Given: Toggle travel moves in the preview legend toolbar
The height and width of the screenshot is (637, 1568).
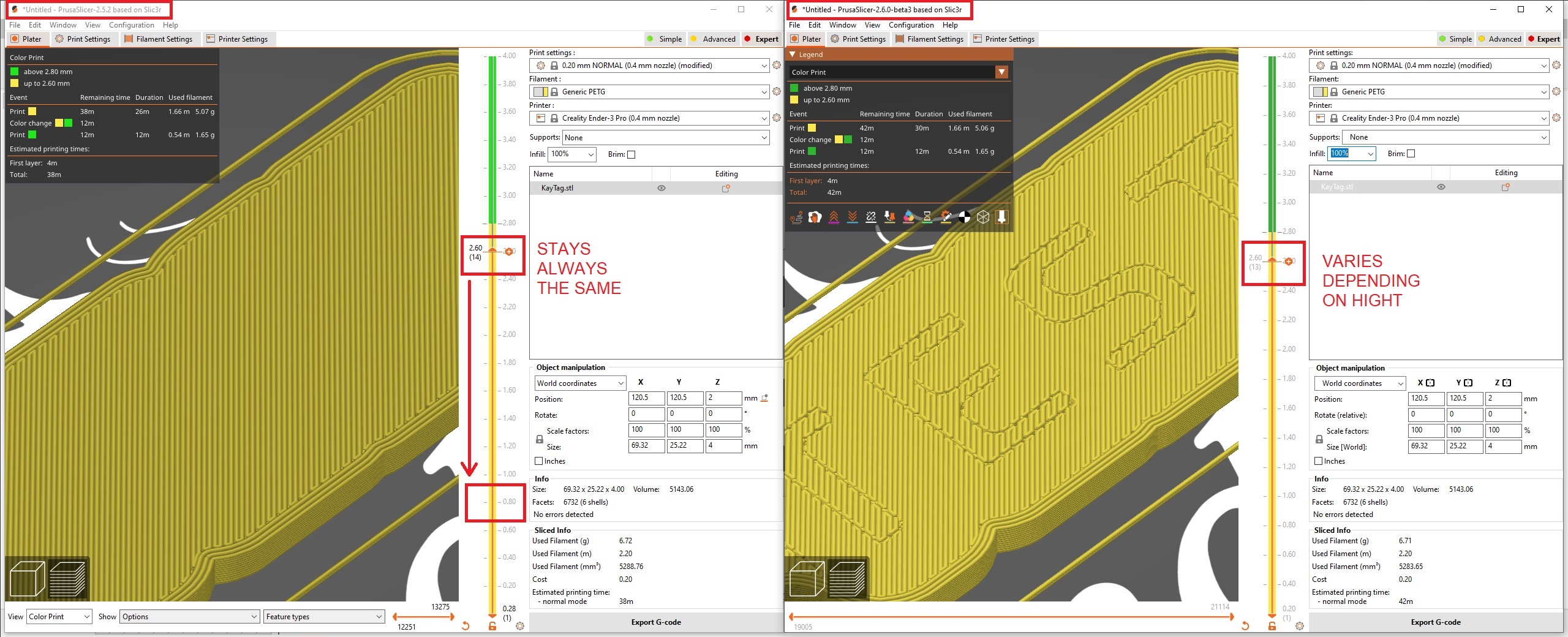Looking at the screenshot, I should 797,217.
